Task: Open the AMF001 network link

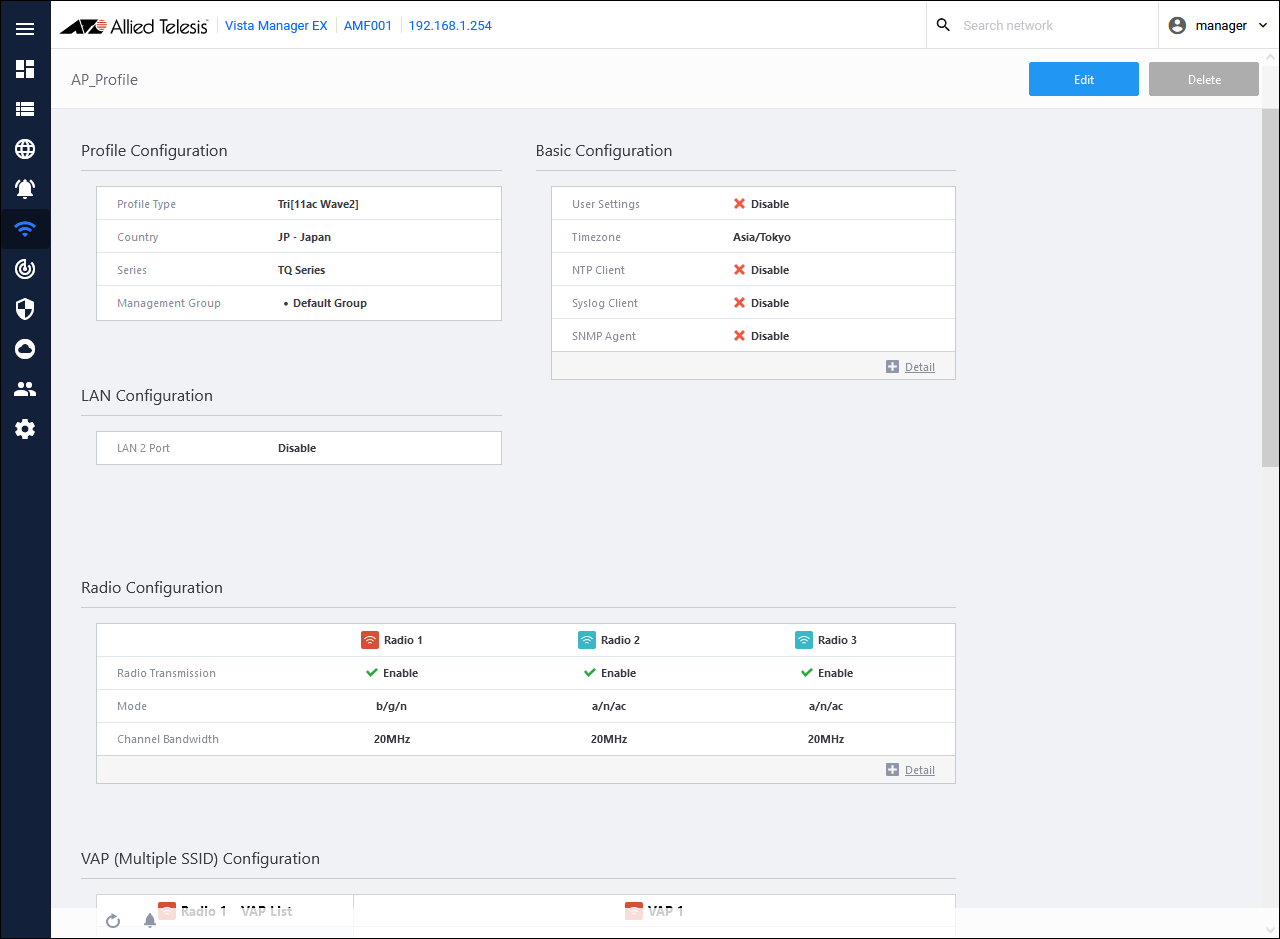Action: (x=367, y=26)
